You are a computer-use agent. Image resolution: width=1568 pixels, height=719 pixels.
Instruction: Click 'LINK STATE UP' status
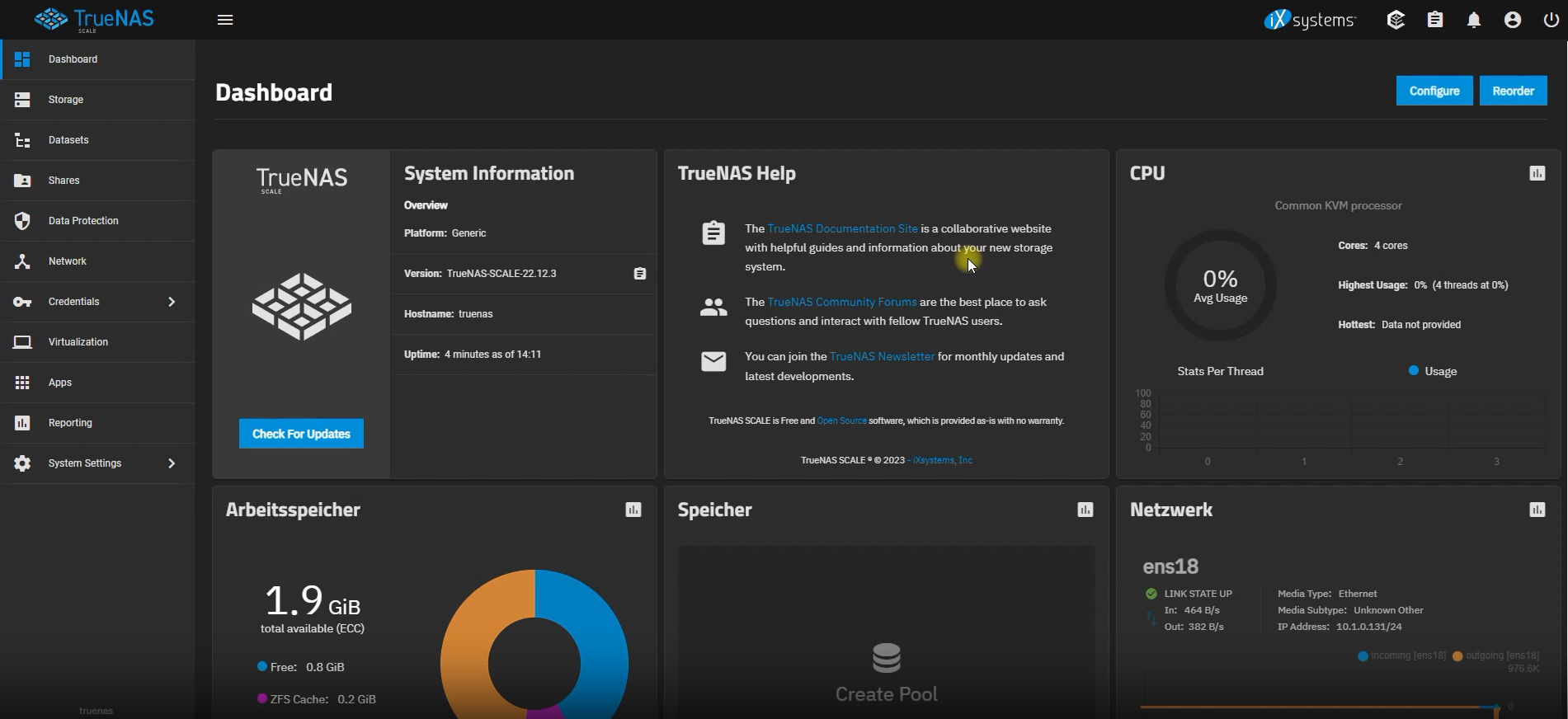pyautogui.click(x=1189, y=594)
